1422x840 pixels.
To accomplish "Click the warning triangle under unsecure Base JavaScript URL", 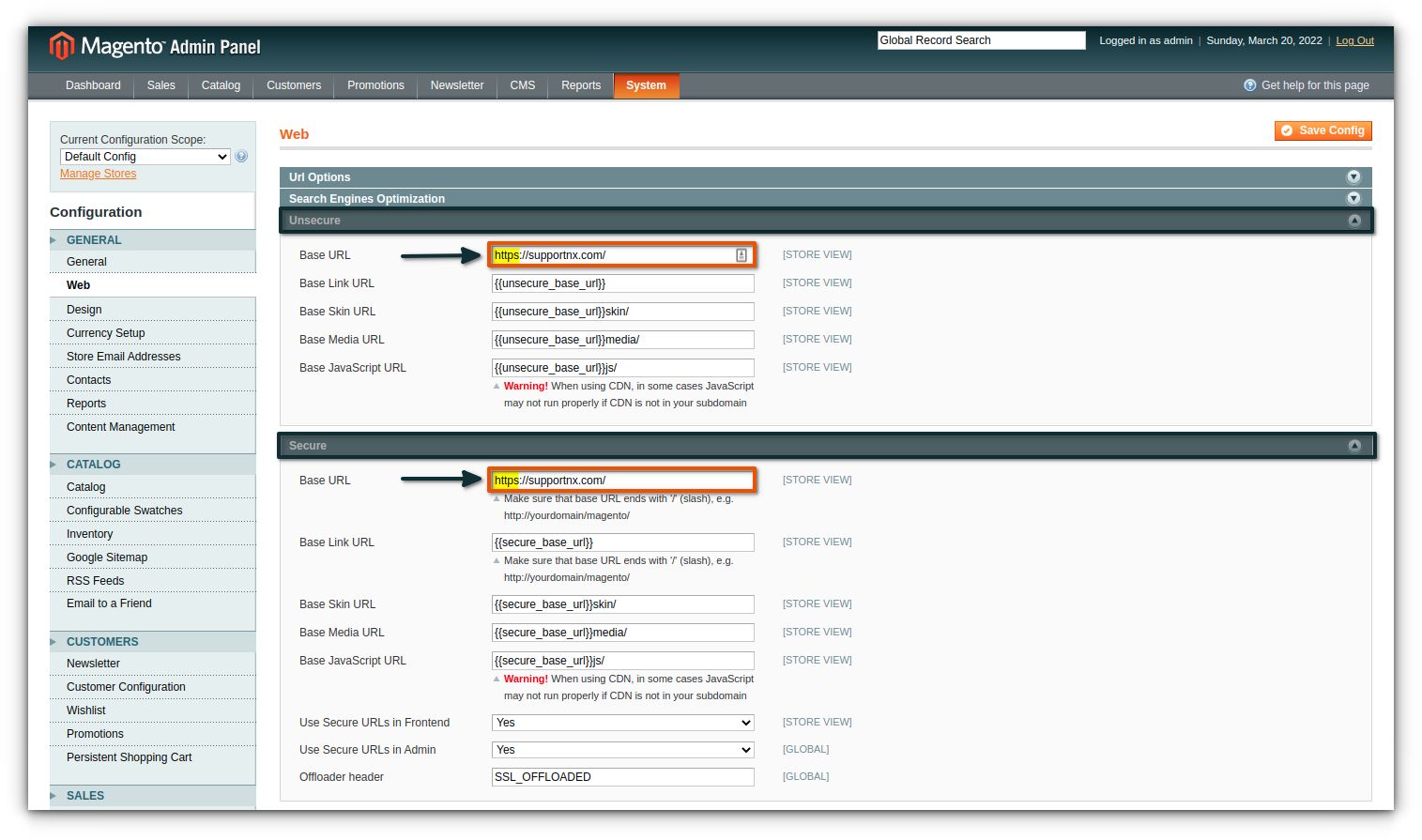I will [497, 385].
